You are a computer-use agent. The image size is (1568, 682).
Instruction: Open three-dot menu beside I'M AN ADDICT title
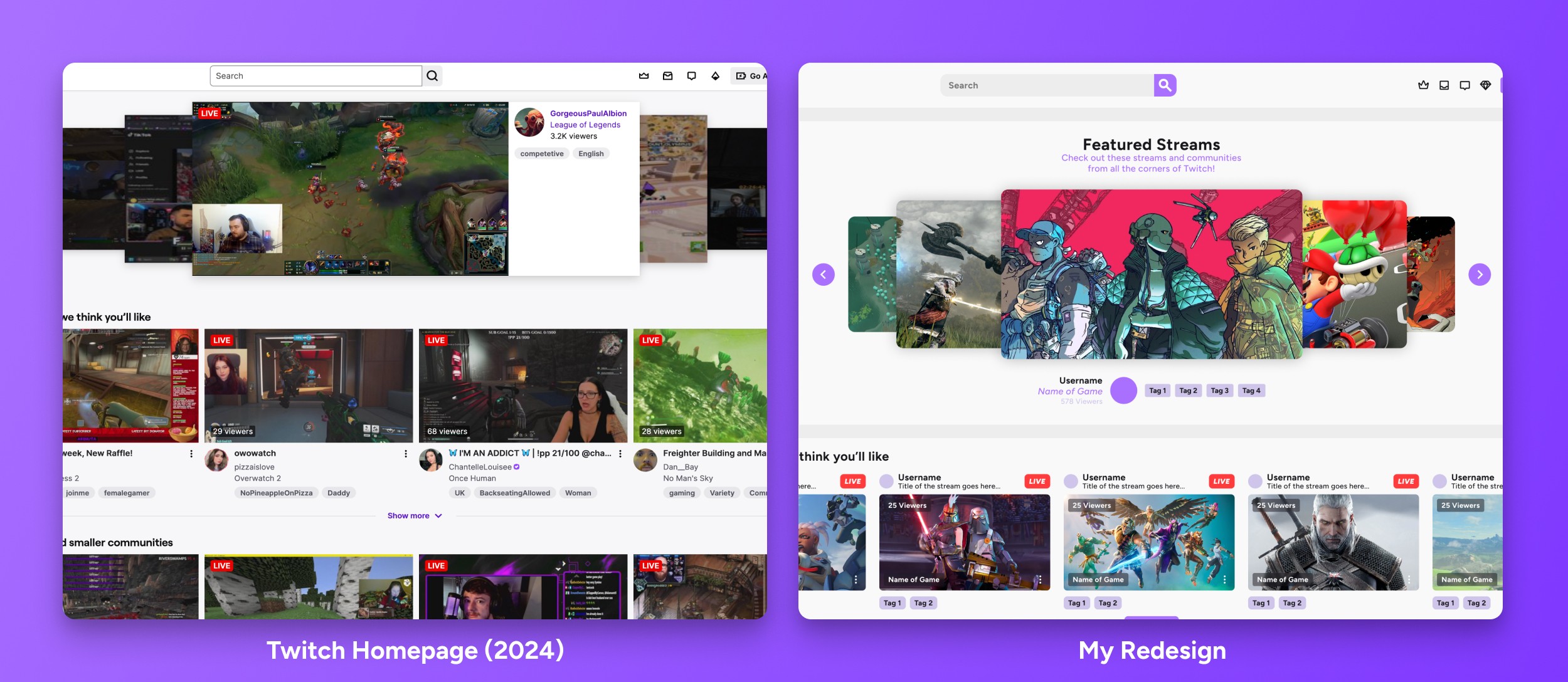620,454
